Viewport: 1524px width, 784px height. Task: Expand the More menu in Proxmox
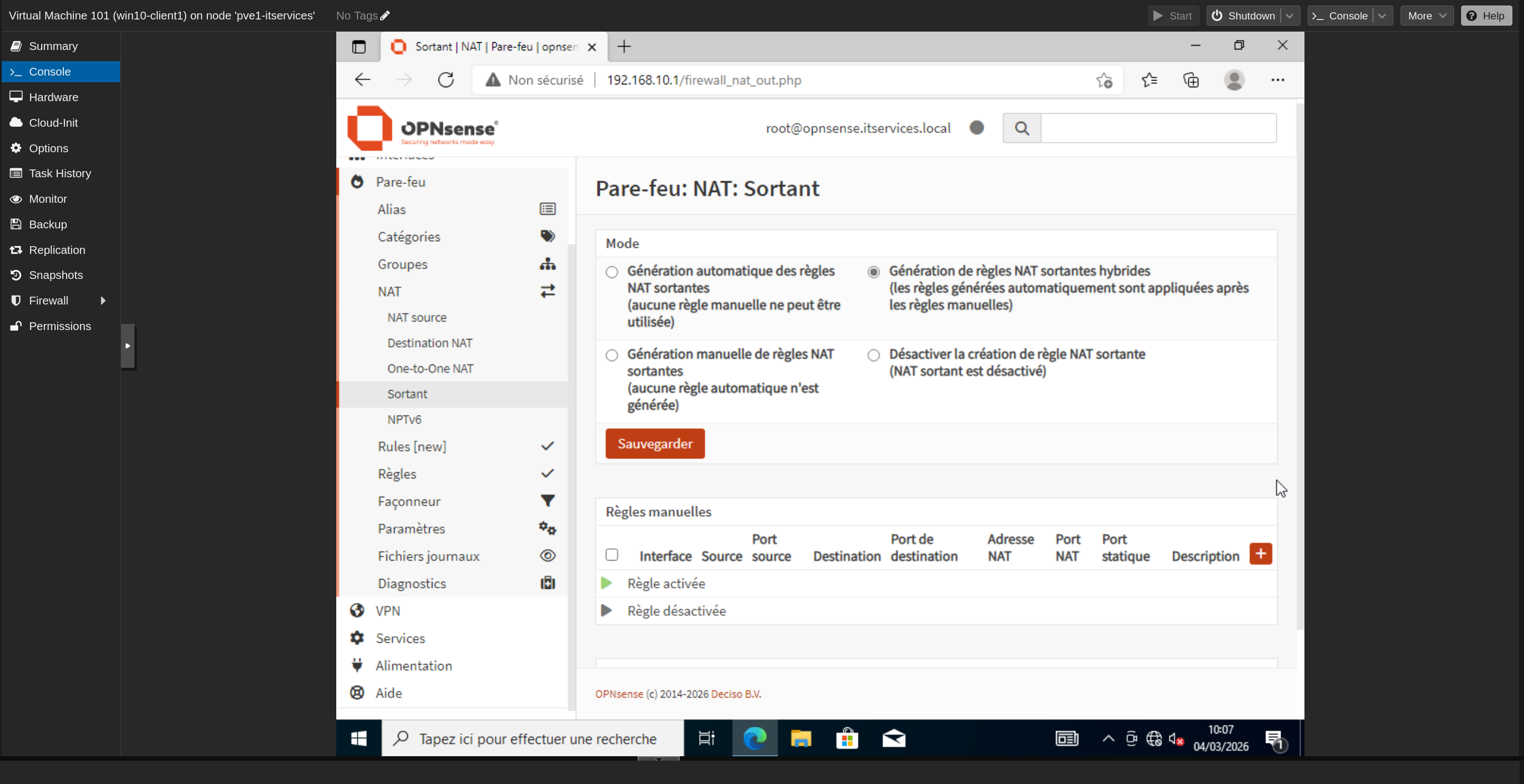1426,16
